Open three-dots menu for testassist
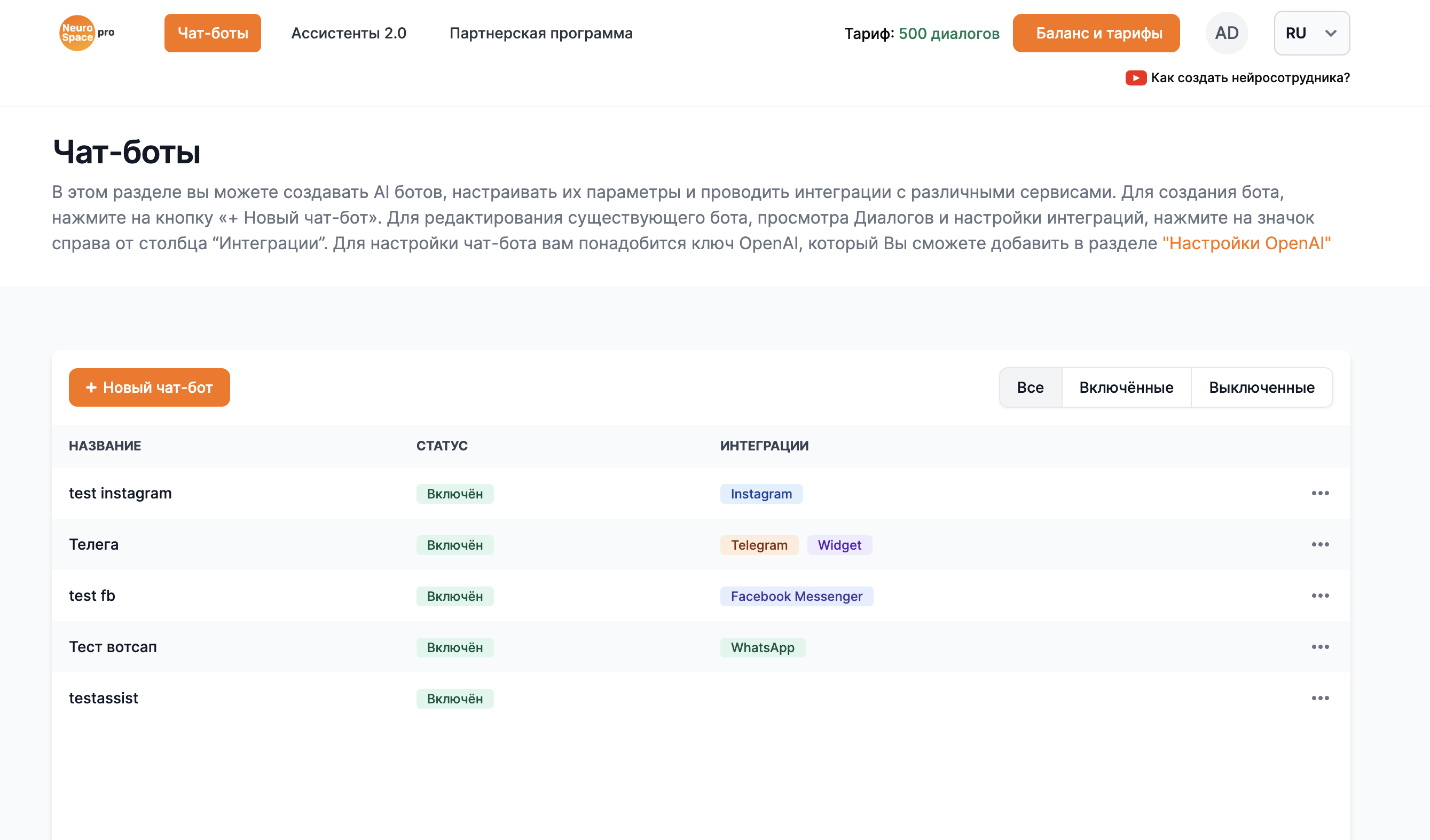The height and width of the screenshot is (840, 1430). point(1320,698)
